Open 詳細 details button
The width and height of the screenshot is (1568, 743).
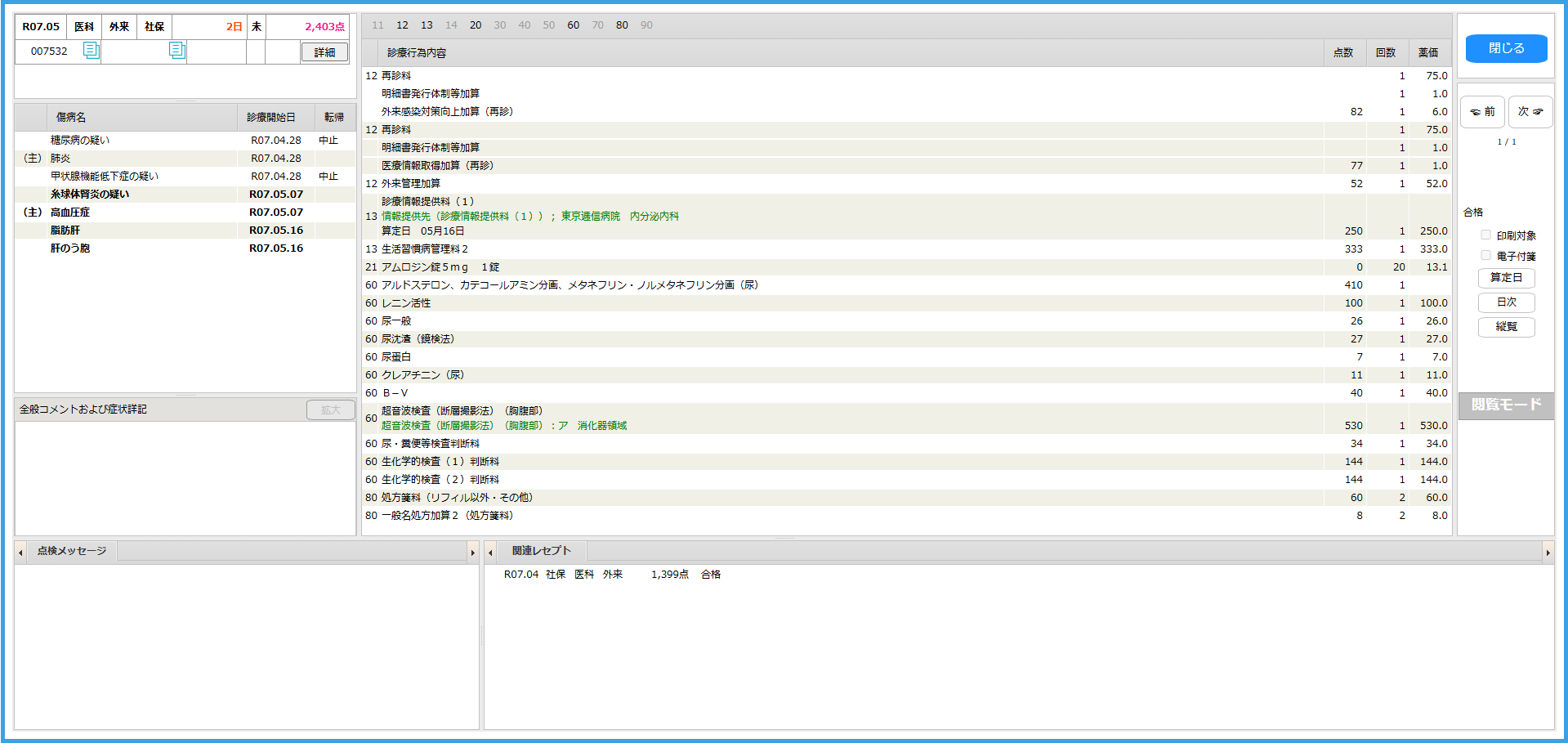tap(324, 52)
